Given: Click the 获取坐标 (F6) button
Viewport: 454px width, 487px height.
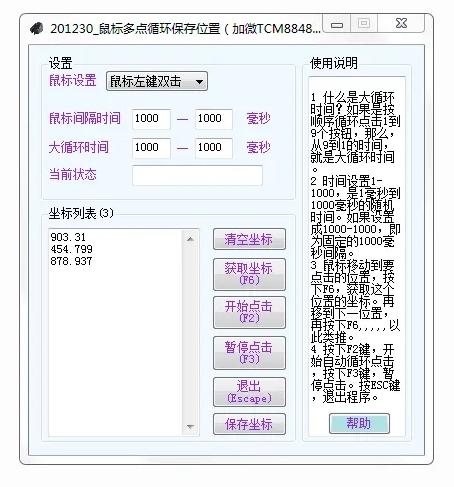Looking at the screenshot, I should tap(249, 274).
